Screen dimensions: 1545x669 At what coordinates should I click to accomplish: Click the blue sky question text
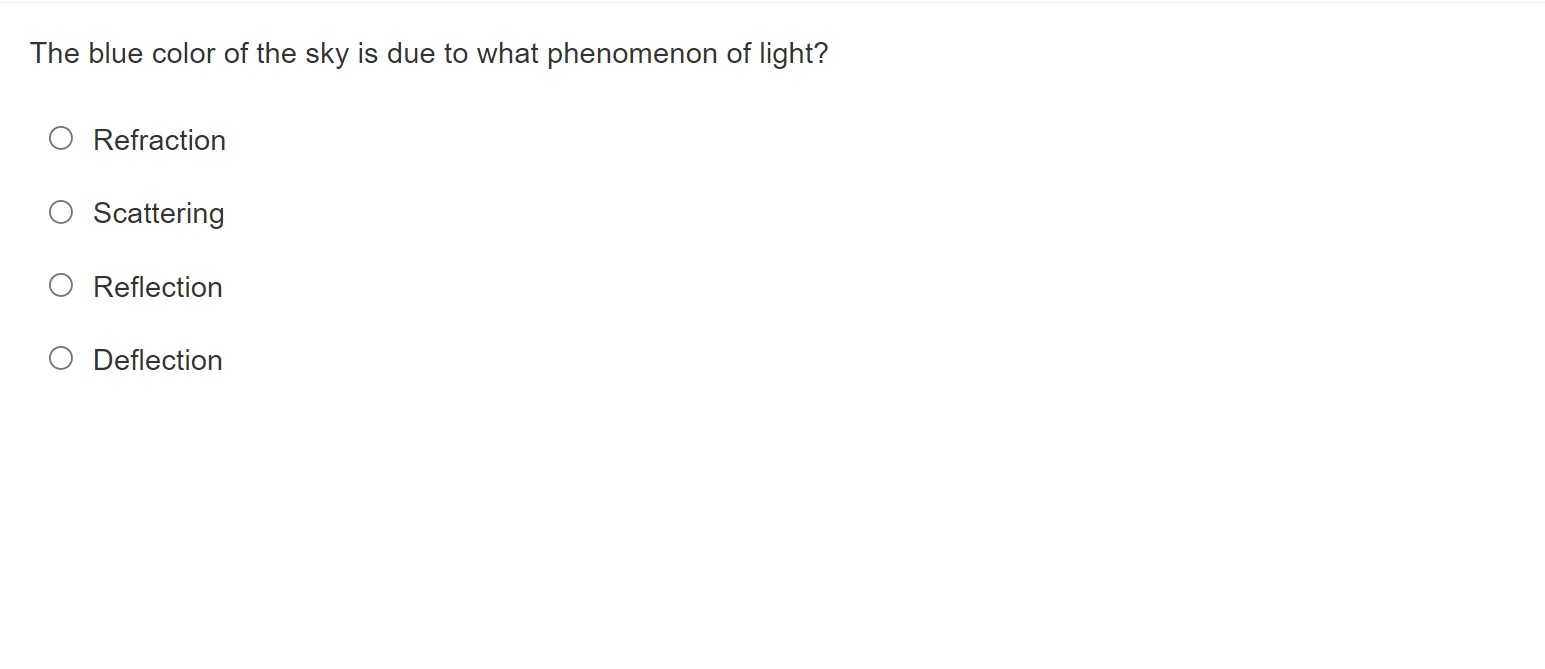pyautogui.click(x=429, y=54)
